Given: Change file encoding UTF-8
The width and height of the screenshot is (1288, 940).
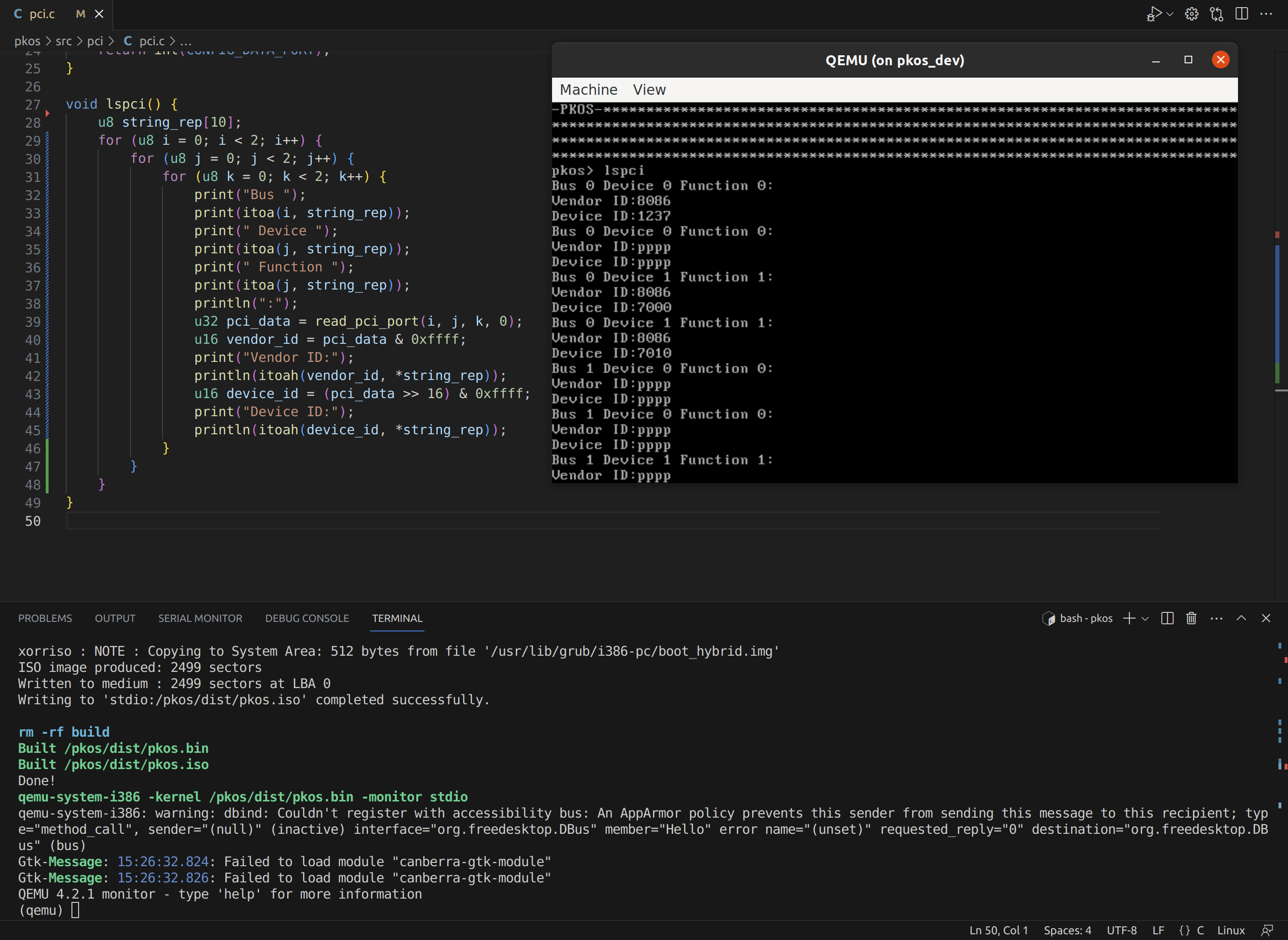Looking at the screenshot, I should pos(1121,930).
